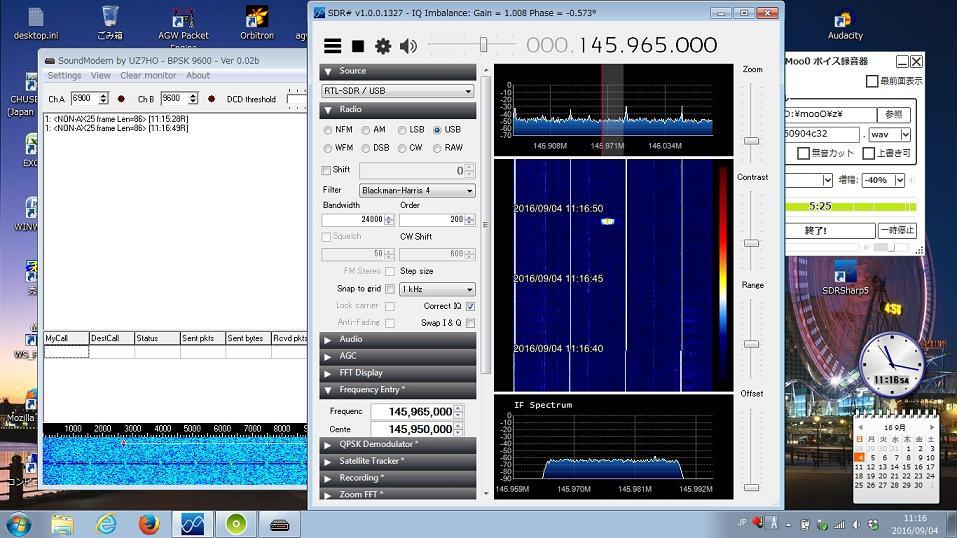Click the MyCall column header
This screenshot has height=538, width=957.
[66, 338]
